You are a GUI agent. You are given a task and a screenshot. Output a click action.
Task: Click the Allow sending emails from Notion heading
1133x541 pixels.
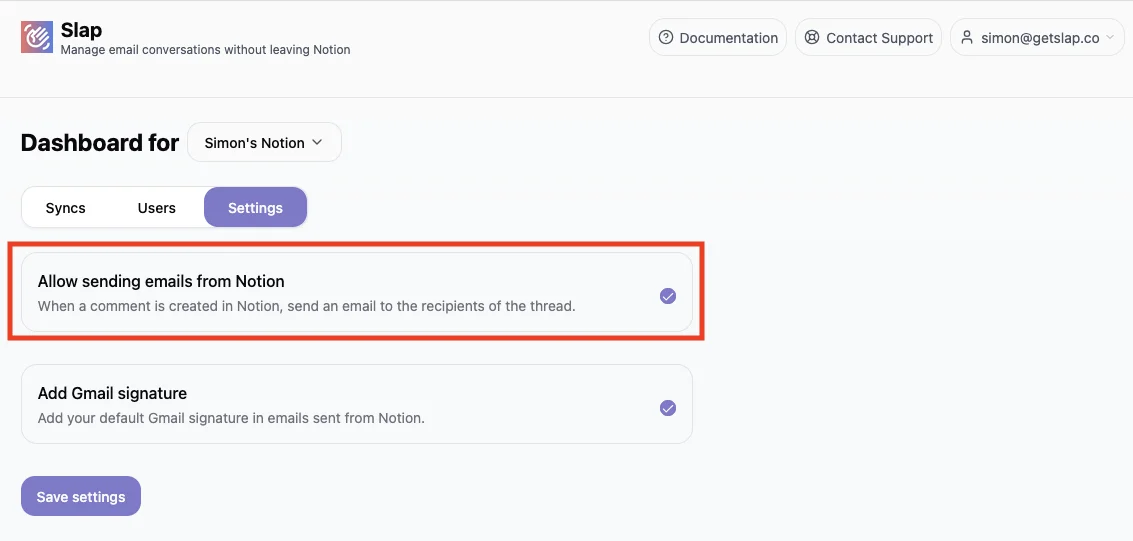(161, 281)
